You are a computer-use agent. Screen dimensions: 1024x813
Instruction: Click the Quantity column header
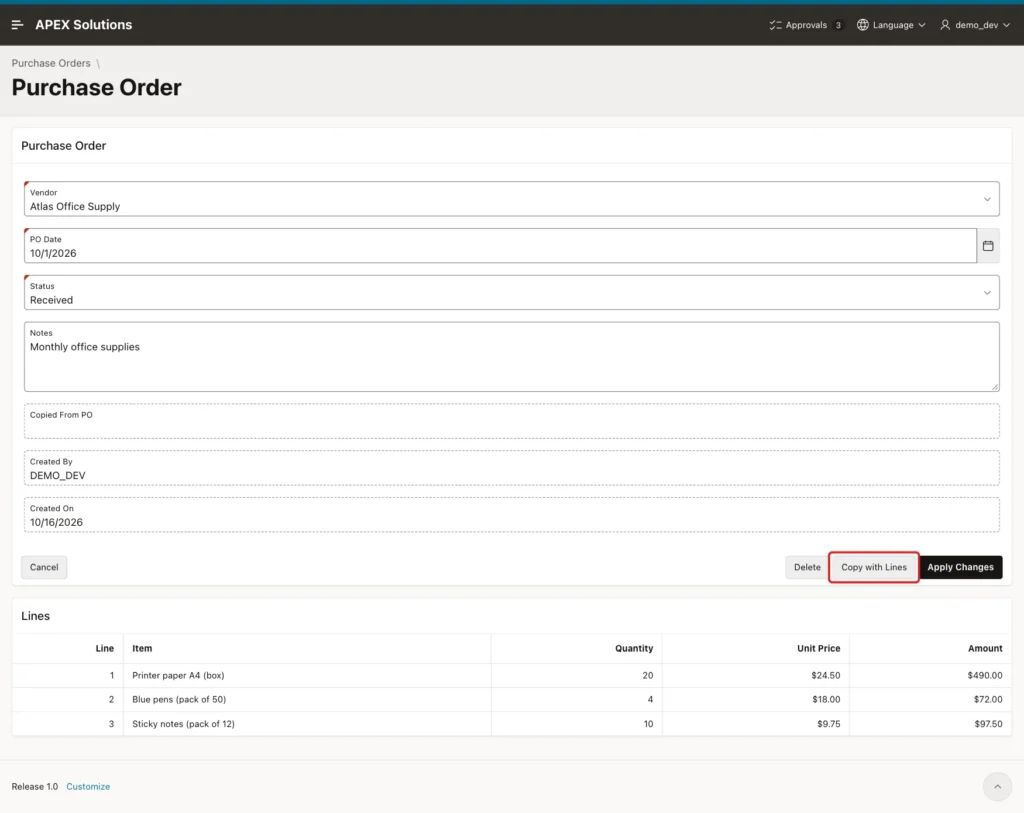633,648
